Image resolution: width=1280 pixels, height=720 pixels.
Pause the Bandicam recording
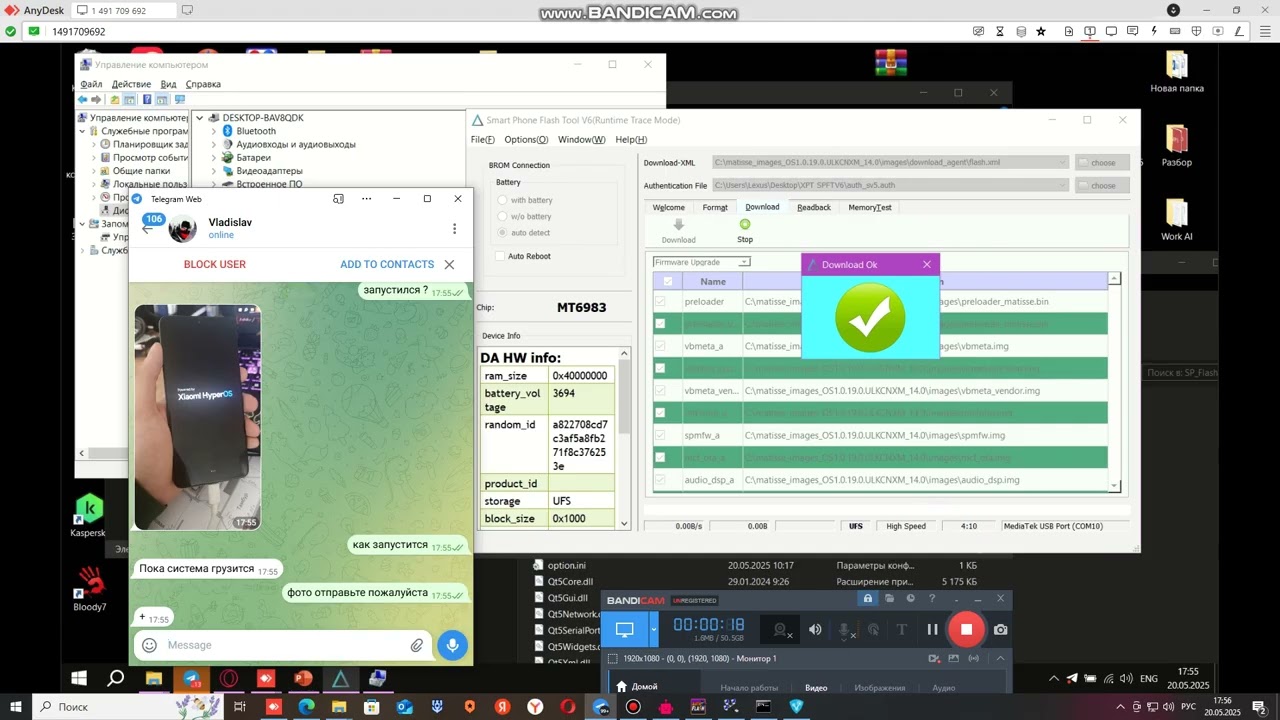click(x=932, y=629)
